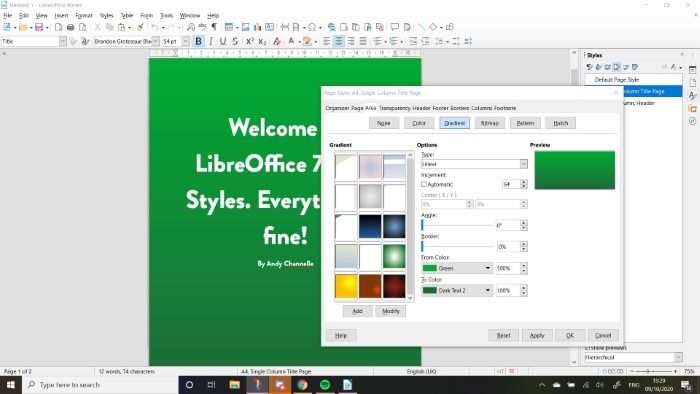This screenshot has width=700, height=394.
Task: Click the Print icon in the toolbar
Action: click(x=70, y=27)
